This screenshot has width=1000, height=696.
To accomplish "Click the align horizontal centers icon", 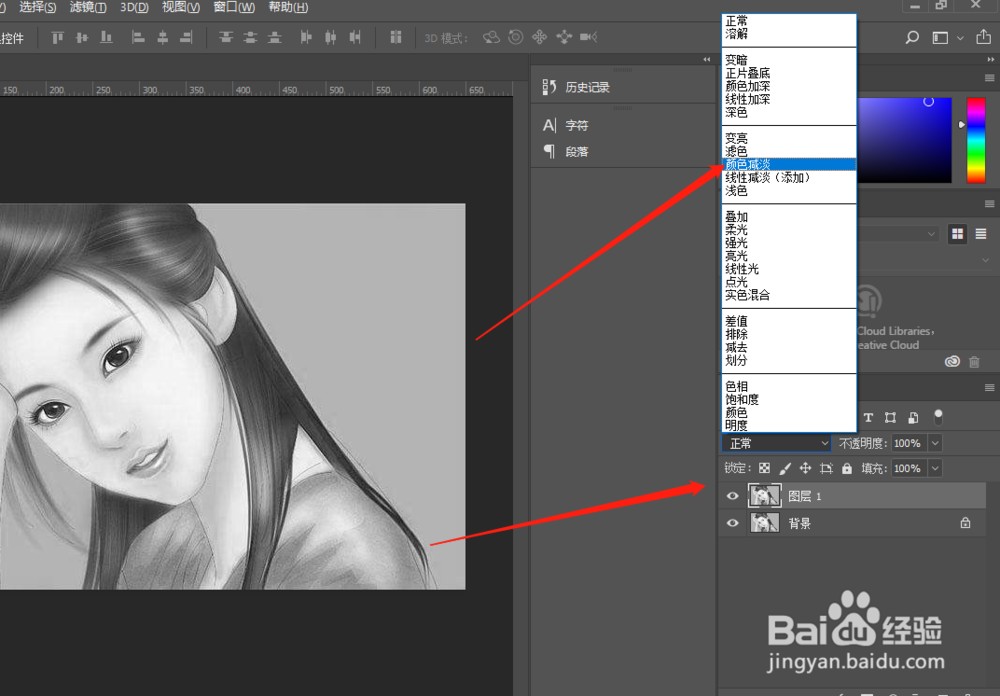I will 163,38.
